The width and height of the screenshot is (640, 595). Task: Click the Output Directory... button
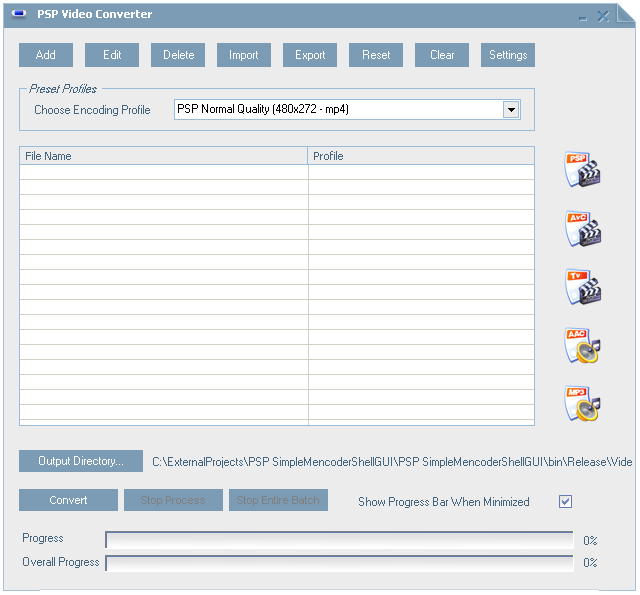point(81,461)
